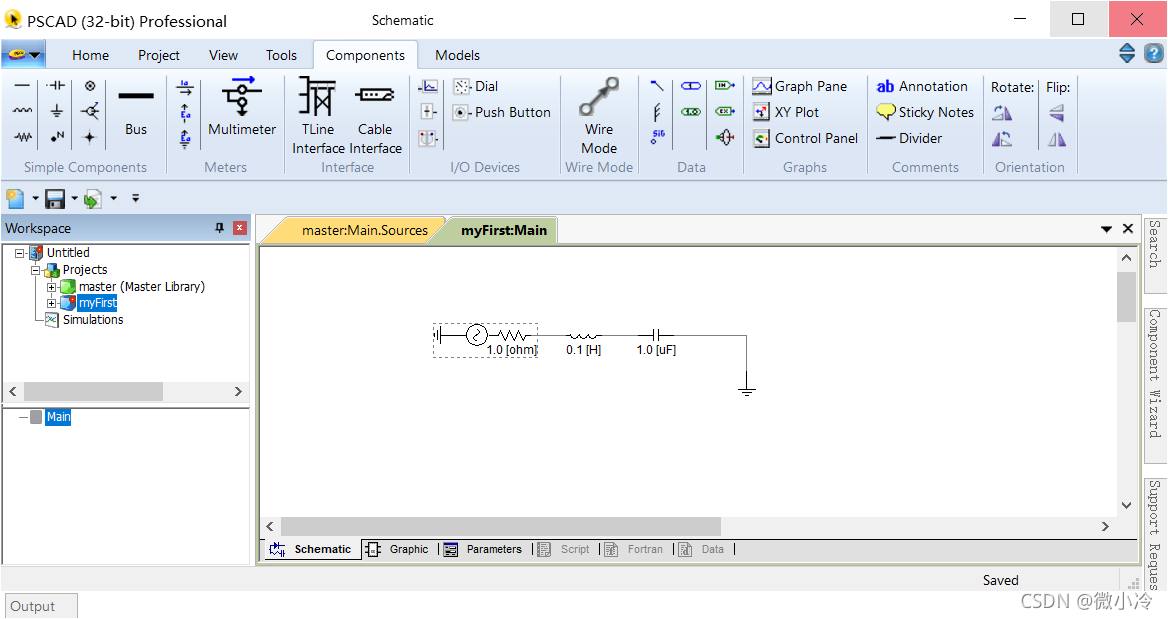Viewport: 1168px width, 619px height.
Task: Pin the Workspace panel
Action: click(219, 228)
